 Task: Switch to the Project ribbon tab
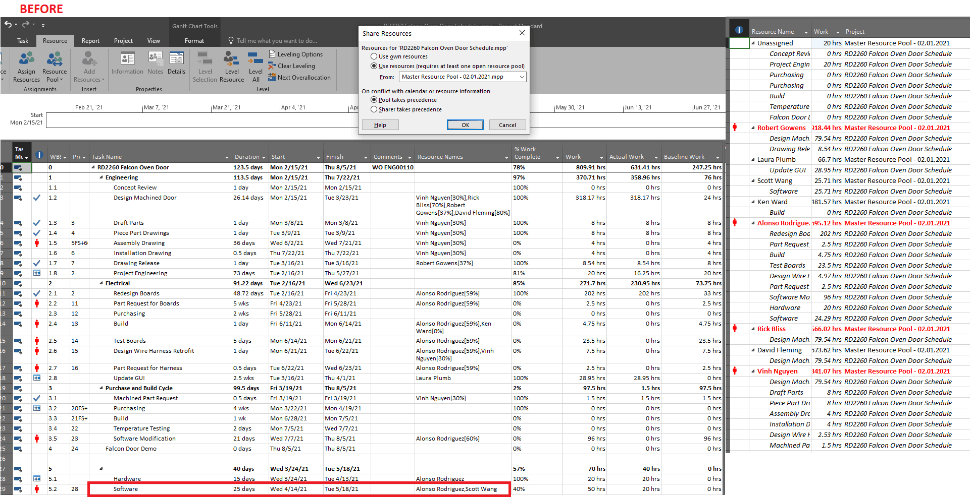[x=123, y=41]
